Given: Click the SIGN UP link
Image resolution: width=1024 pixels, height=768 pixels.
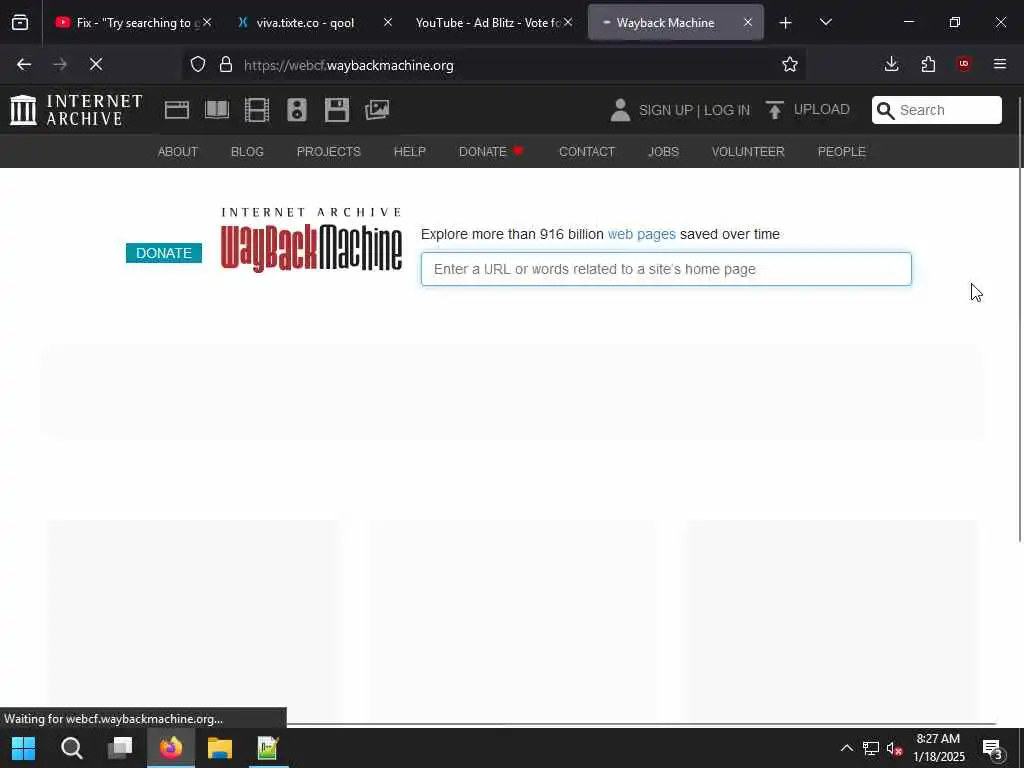Looking at the screenshot, I should pyautogui.click(x=666, y=110).
